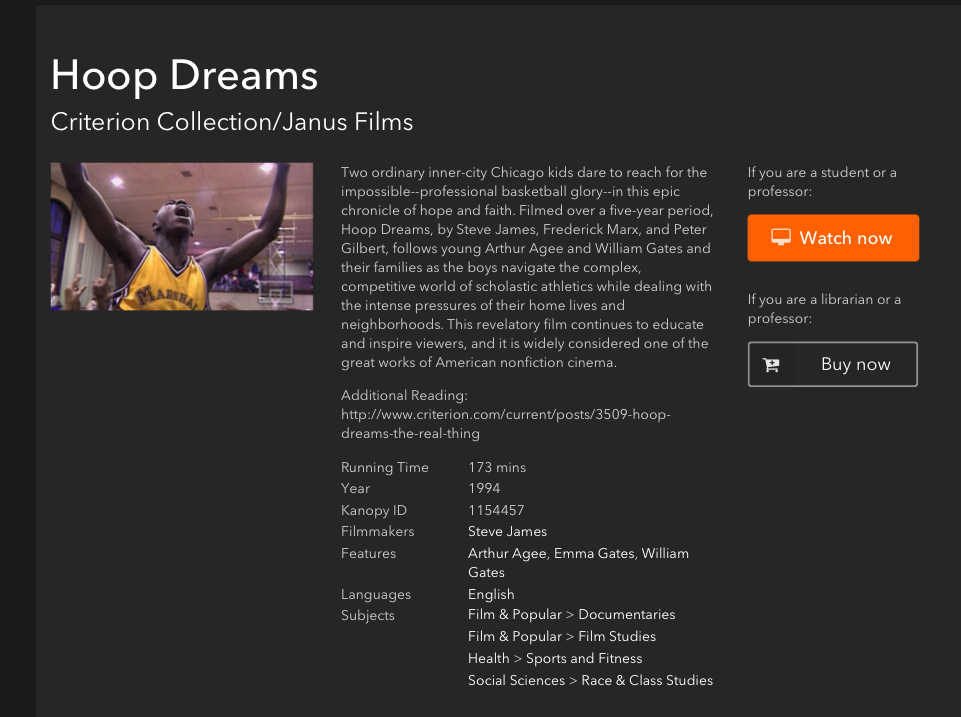Open the Health subject category
The width and height of the screenshot is (961, 717).
pyautogui.click(x=488, y=658)
